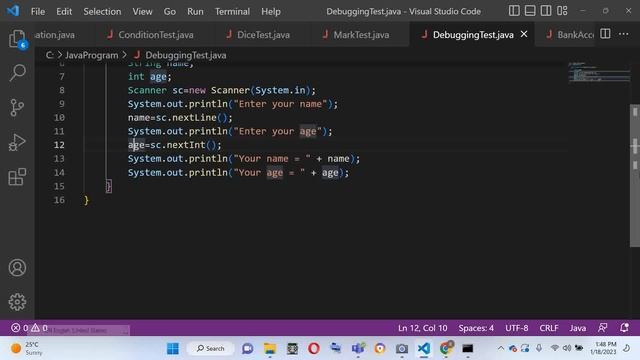Open the Manage gear icon
Viewport: 640px width, 360px height.
17,302
